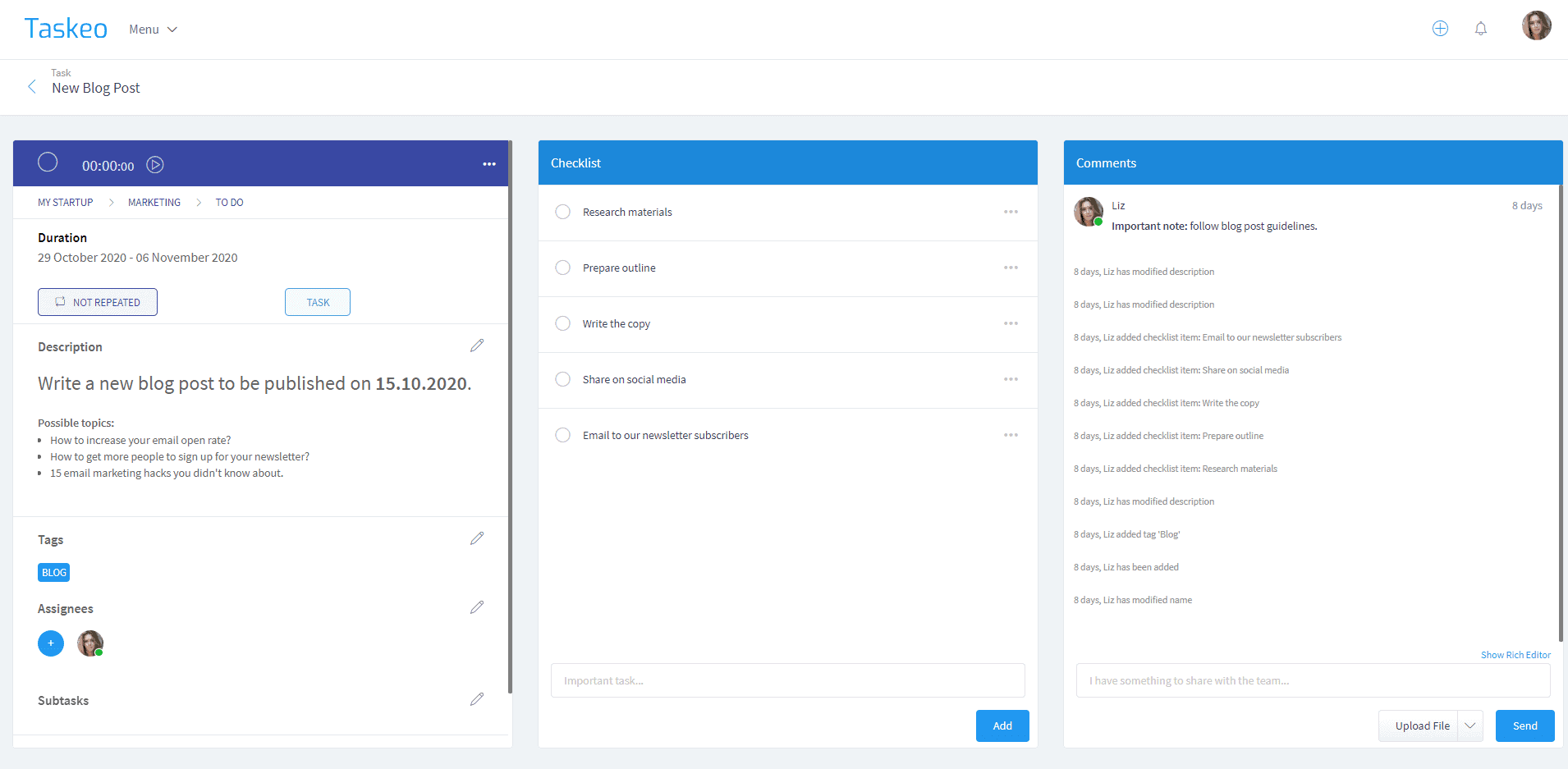Expand the Upload File dropdown arrow
Screen dimensions: 1568x769
tap(1470, 726)
